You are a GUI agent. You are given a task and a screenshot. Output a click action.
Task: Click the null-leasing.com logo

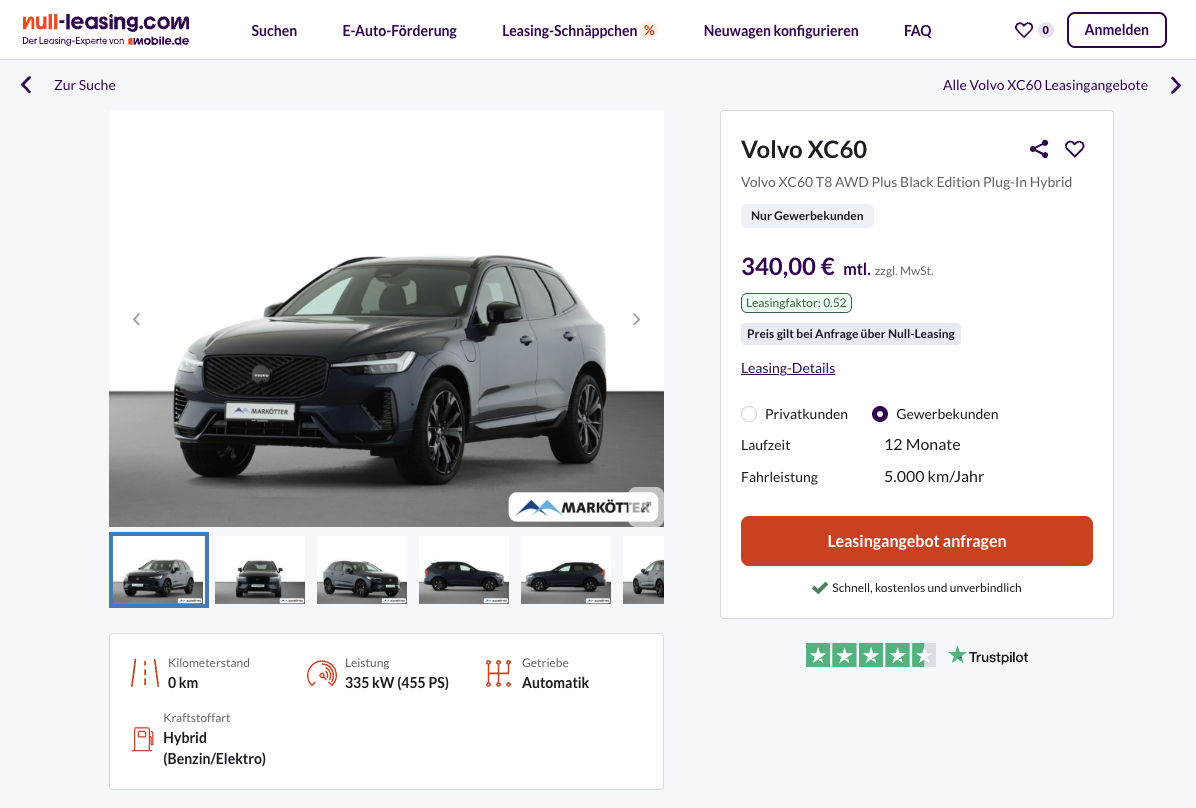[106, 30]
